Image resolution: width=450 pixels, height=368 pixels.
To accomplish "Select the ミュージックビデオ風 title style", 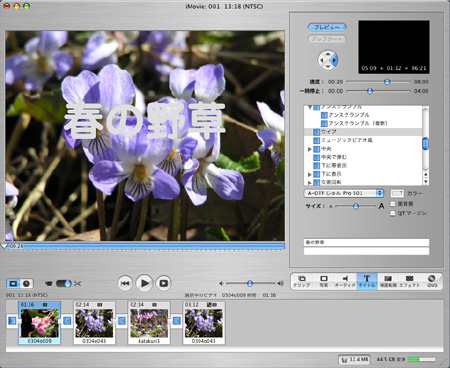I will pyautogui.click(x=347, y=140).
